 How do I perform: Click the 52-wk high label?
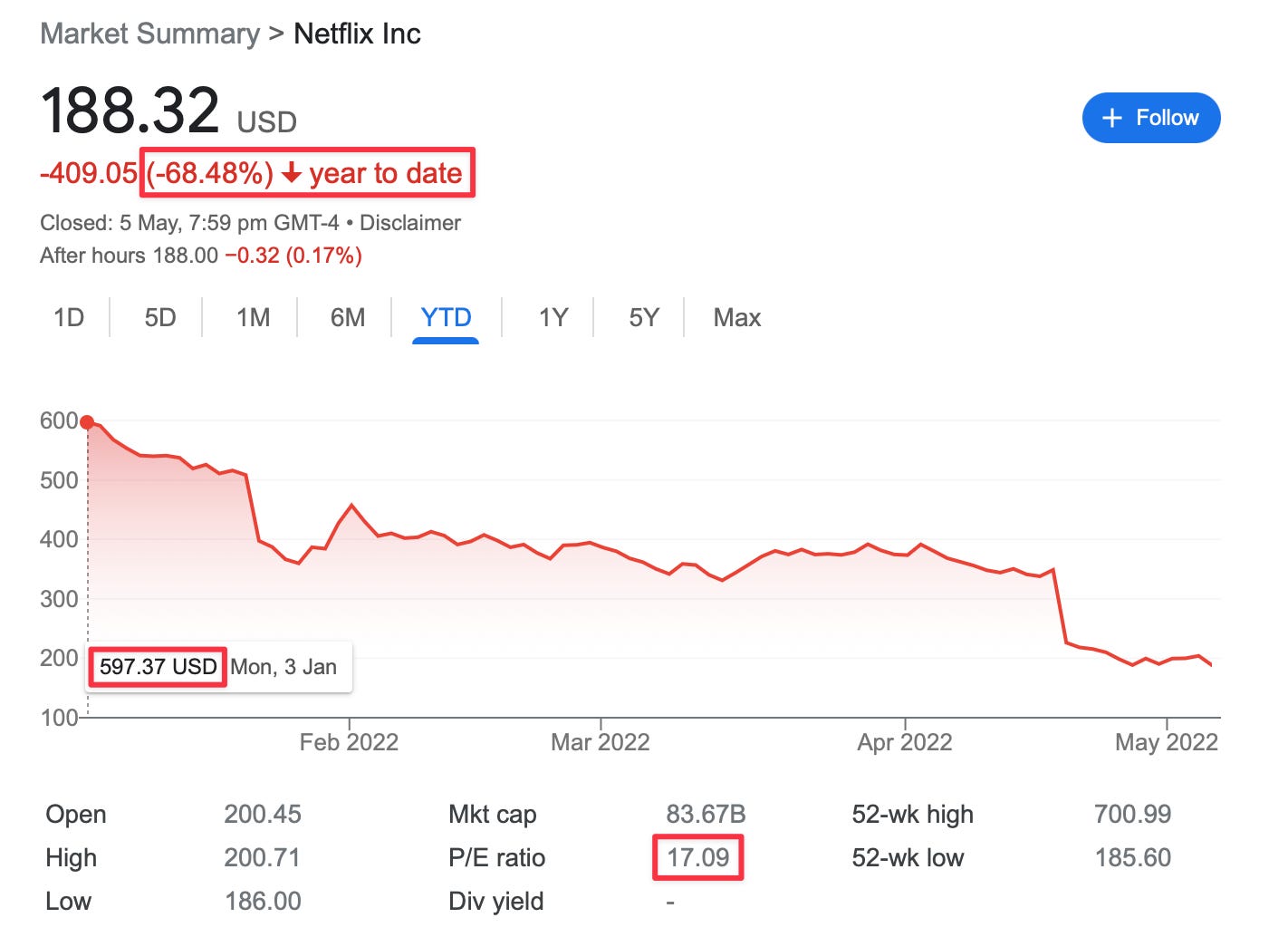(913, 815)
